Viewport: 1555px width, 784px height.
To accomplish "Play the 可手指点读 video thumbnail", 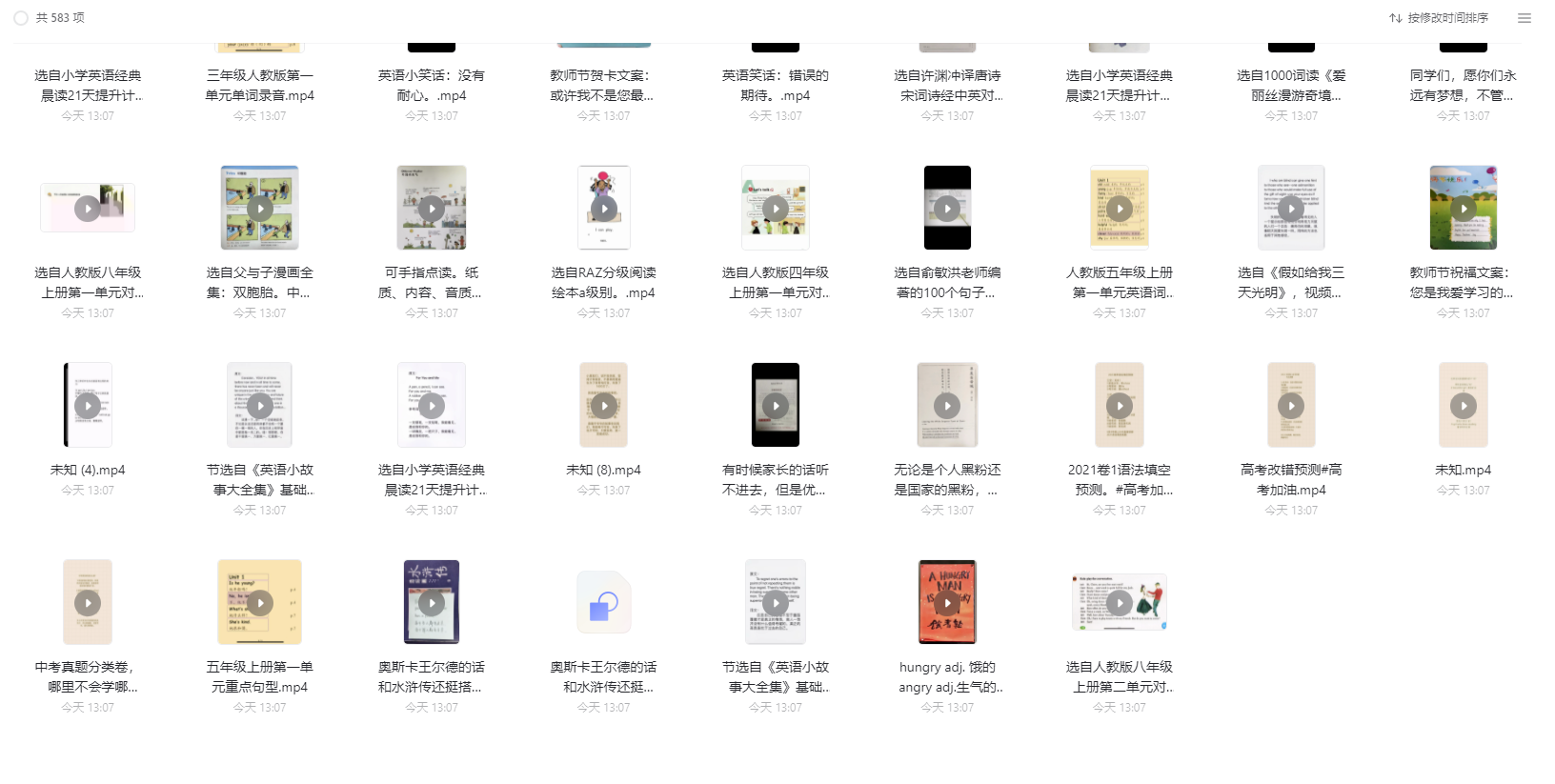I will pyautogui.click(x=432, y=208).
